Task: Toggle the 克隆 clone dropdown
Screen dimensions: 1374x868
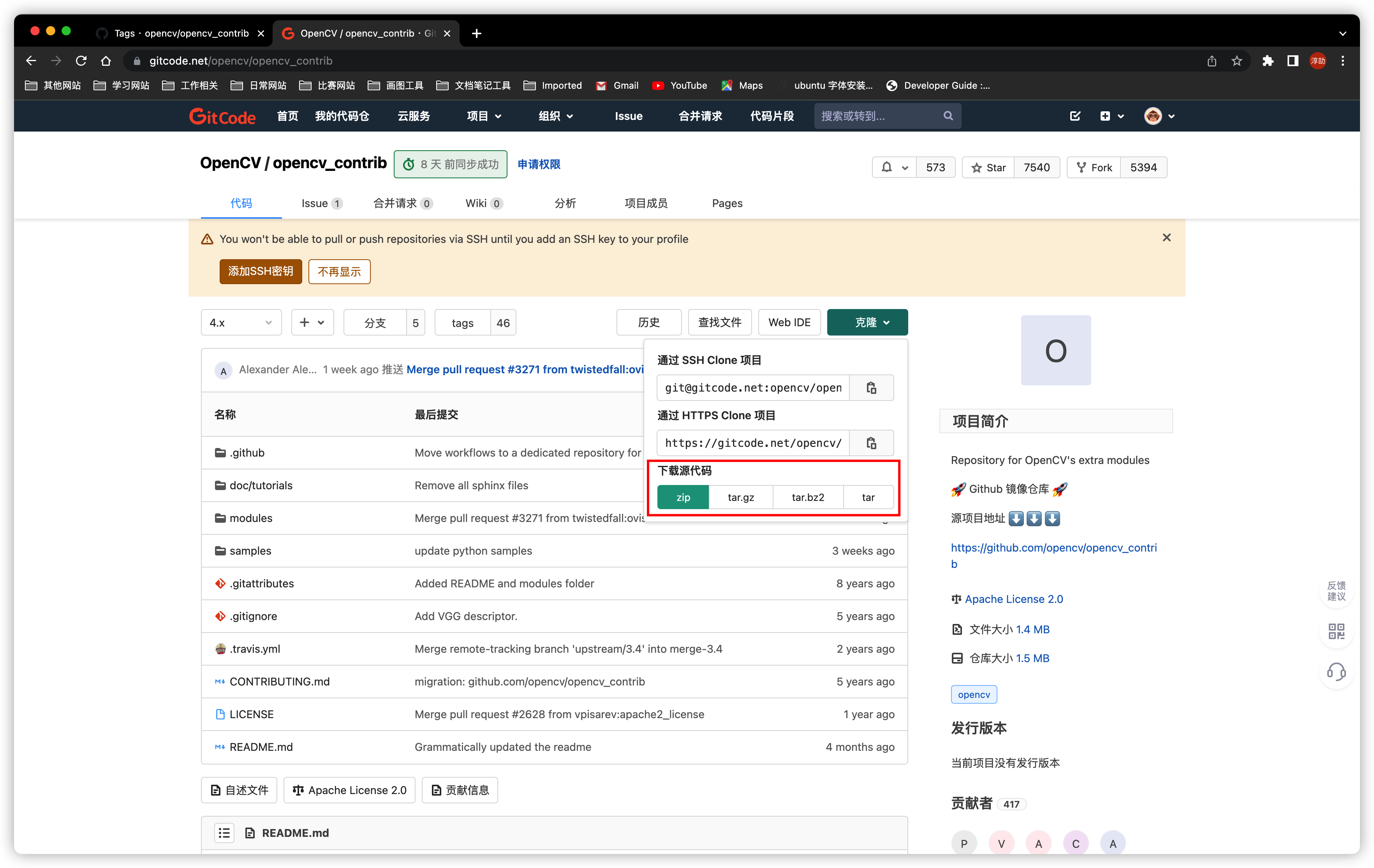Action: click(x=867, y=322)
